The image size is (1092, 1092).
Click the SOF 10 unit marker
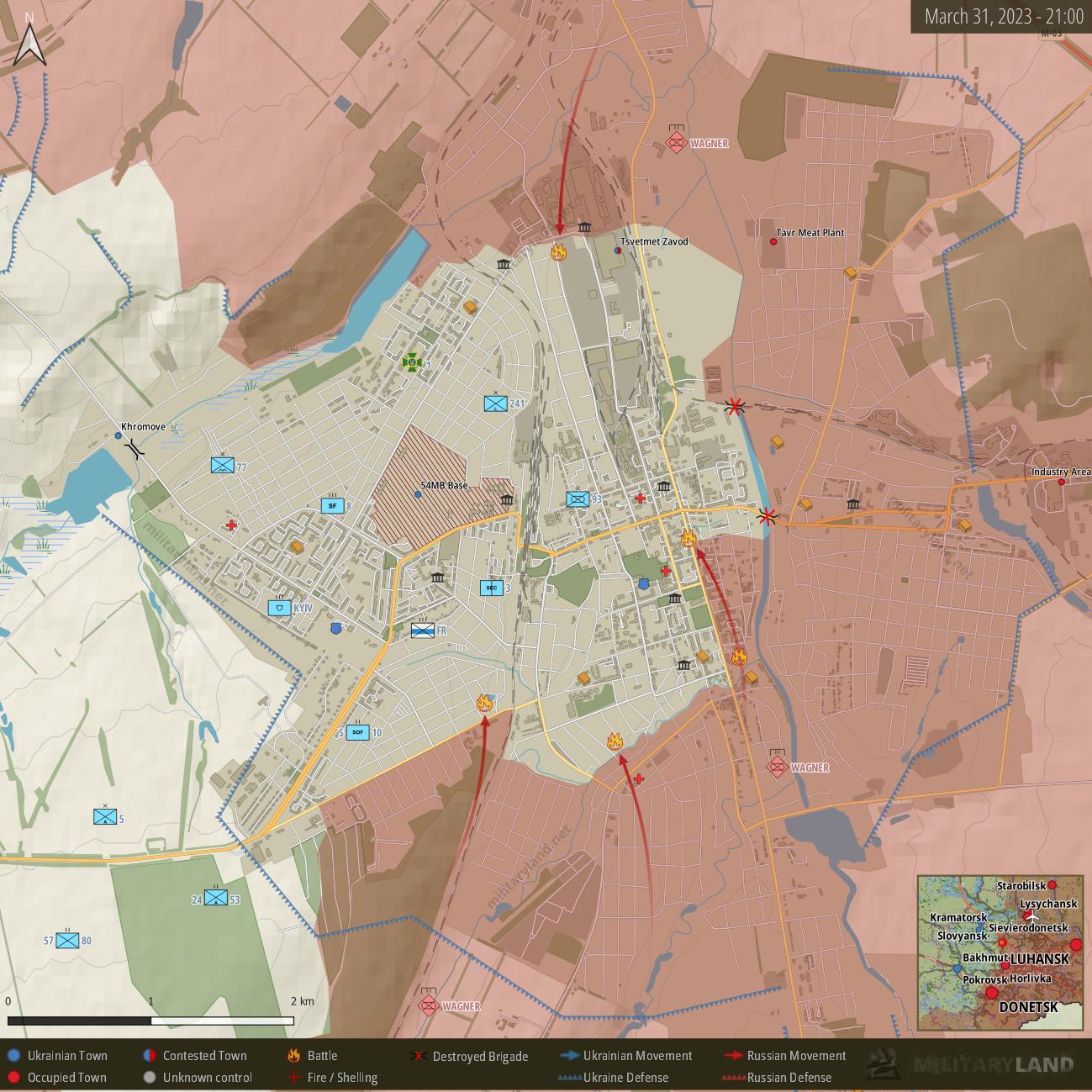pyautogui.click(x=357, y=732)
